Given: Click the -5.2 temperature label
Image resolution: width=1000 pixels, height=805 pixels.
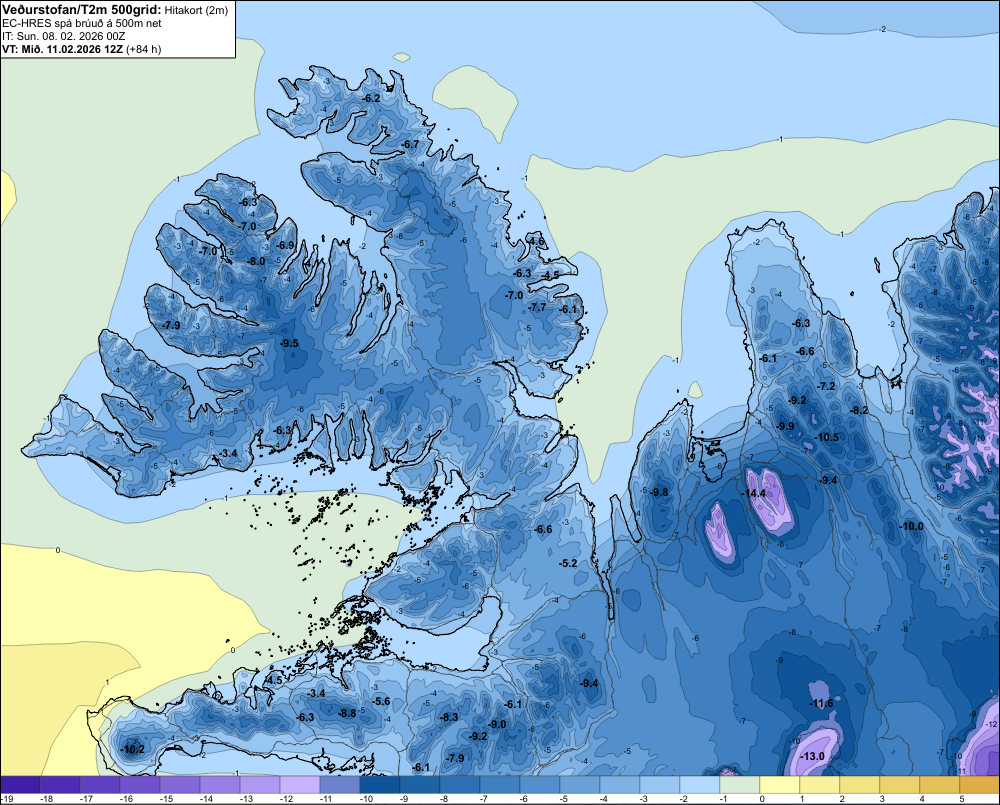Looking at the screenshot, I should 568,563.
